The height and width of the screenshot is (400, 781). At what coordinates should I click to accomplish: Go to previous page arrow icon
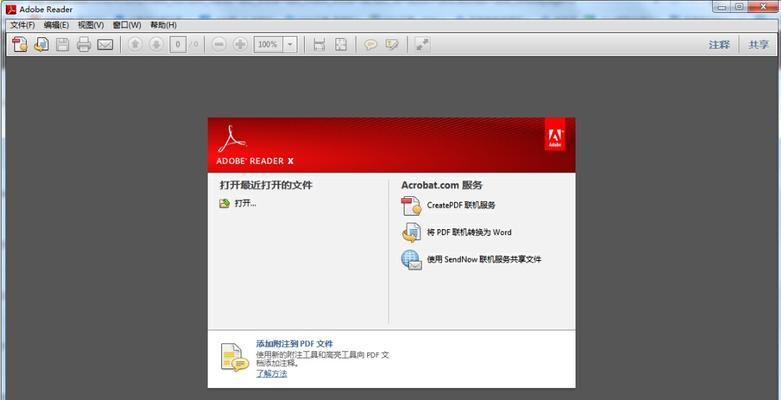coord(134,44)
